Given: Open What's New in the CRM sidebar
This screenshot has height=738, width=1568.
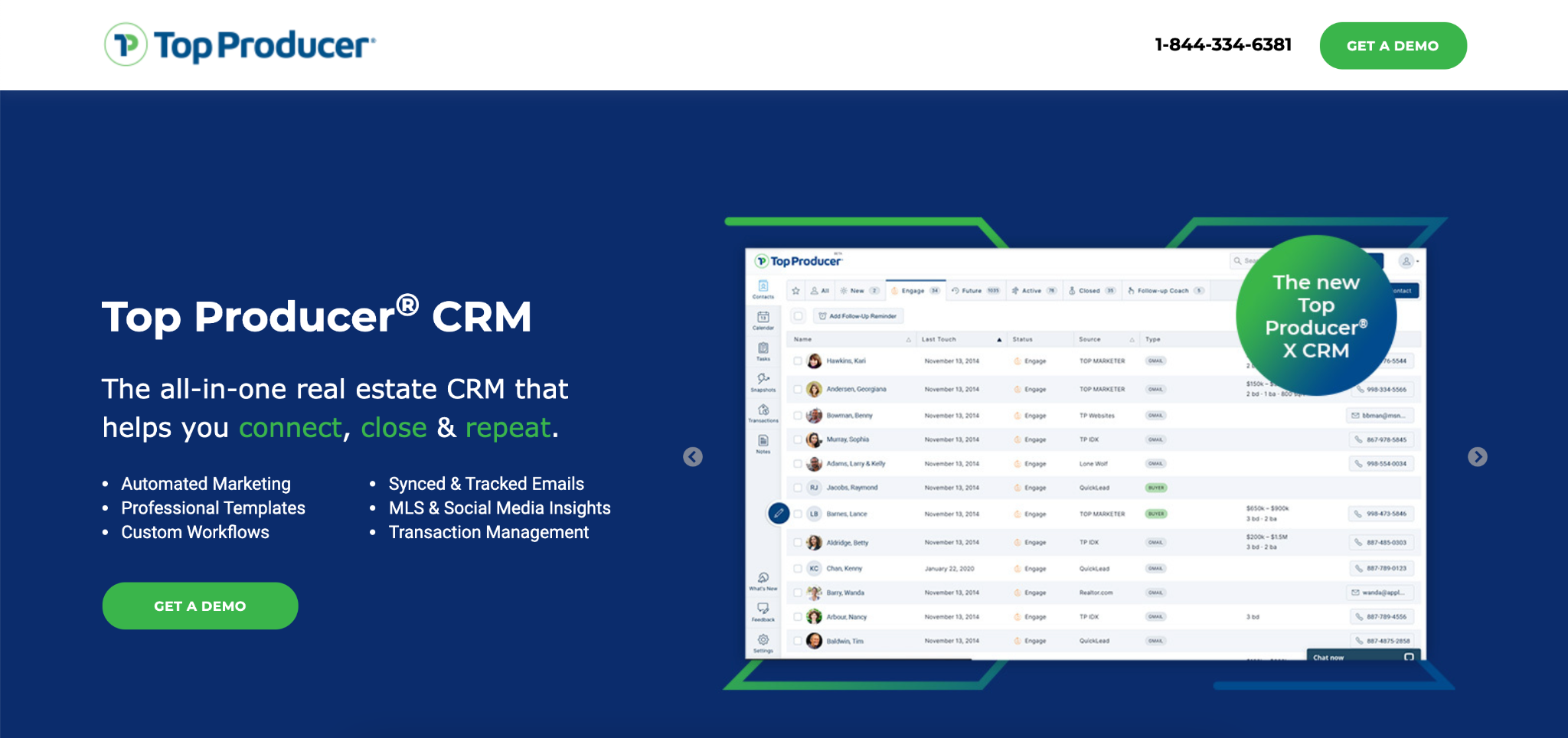Looking at the screenshot, I should coord(763,581).
